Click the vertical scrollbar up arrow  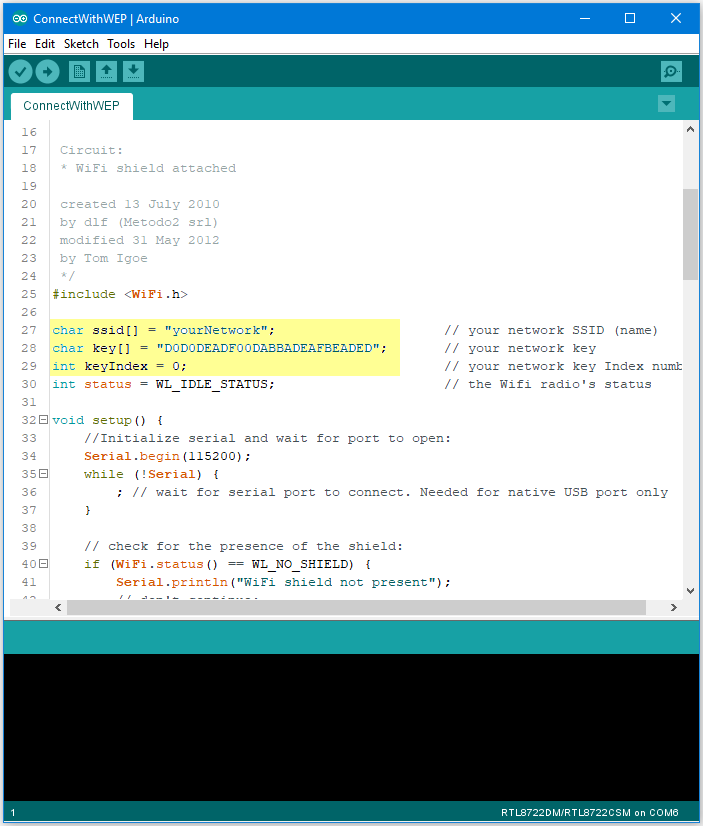click(690, 129)
